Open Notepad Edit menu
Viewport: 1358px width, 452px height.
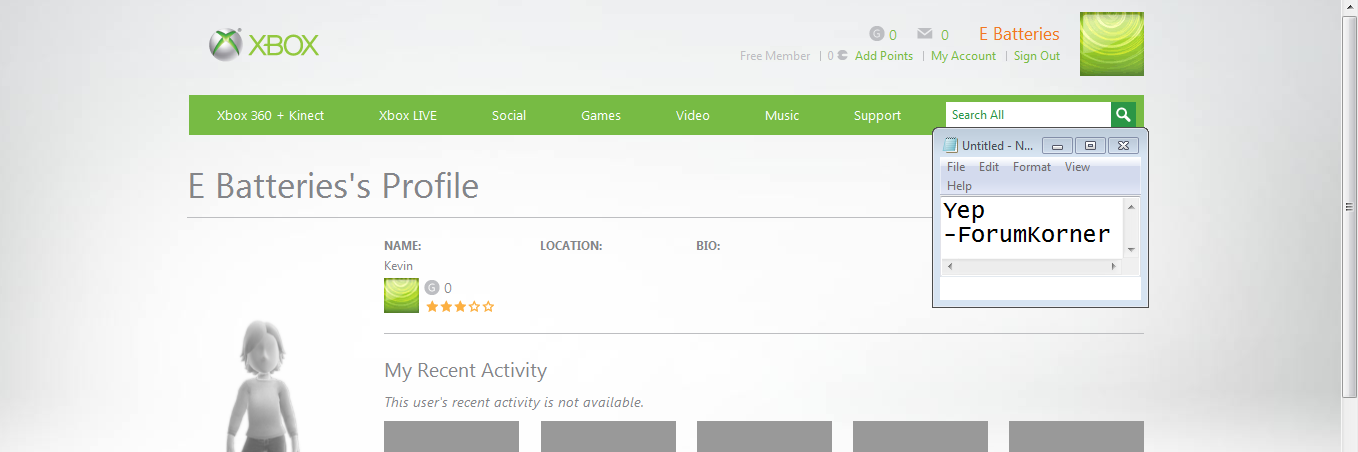(989, 167)
